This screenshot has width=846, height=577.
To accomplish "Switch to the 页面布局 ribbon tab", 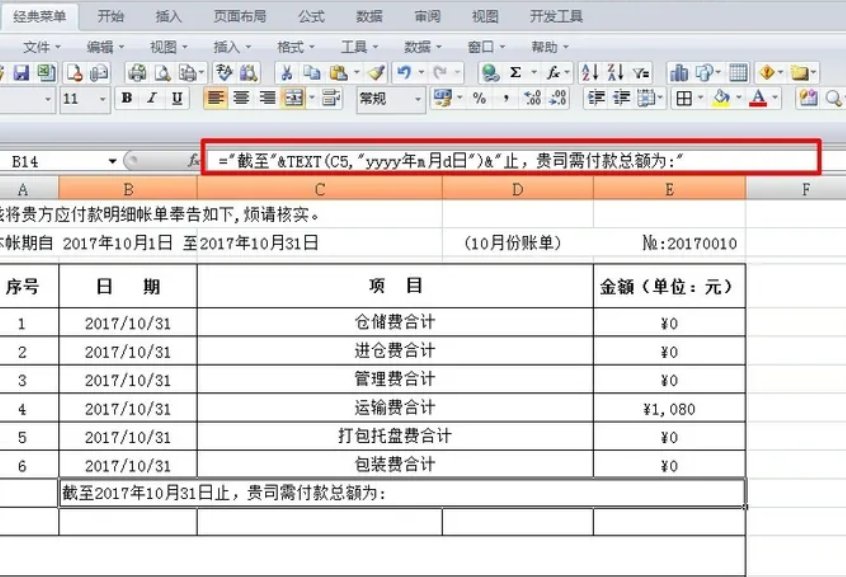I will click(x=240, y=16).
